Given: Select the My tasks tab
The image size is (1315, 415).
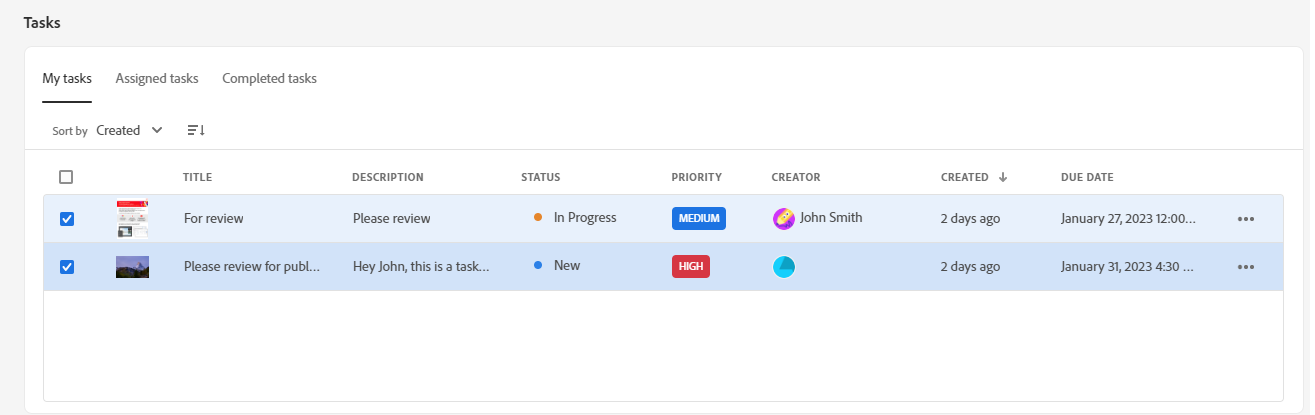Looking at the screenshot, I should (67, 78).
